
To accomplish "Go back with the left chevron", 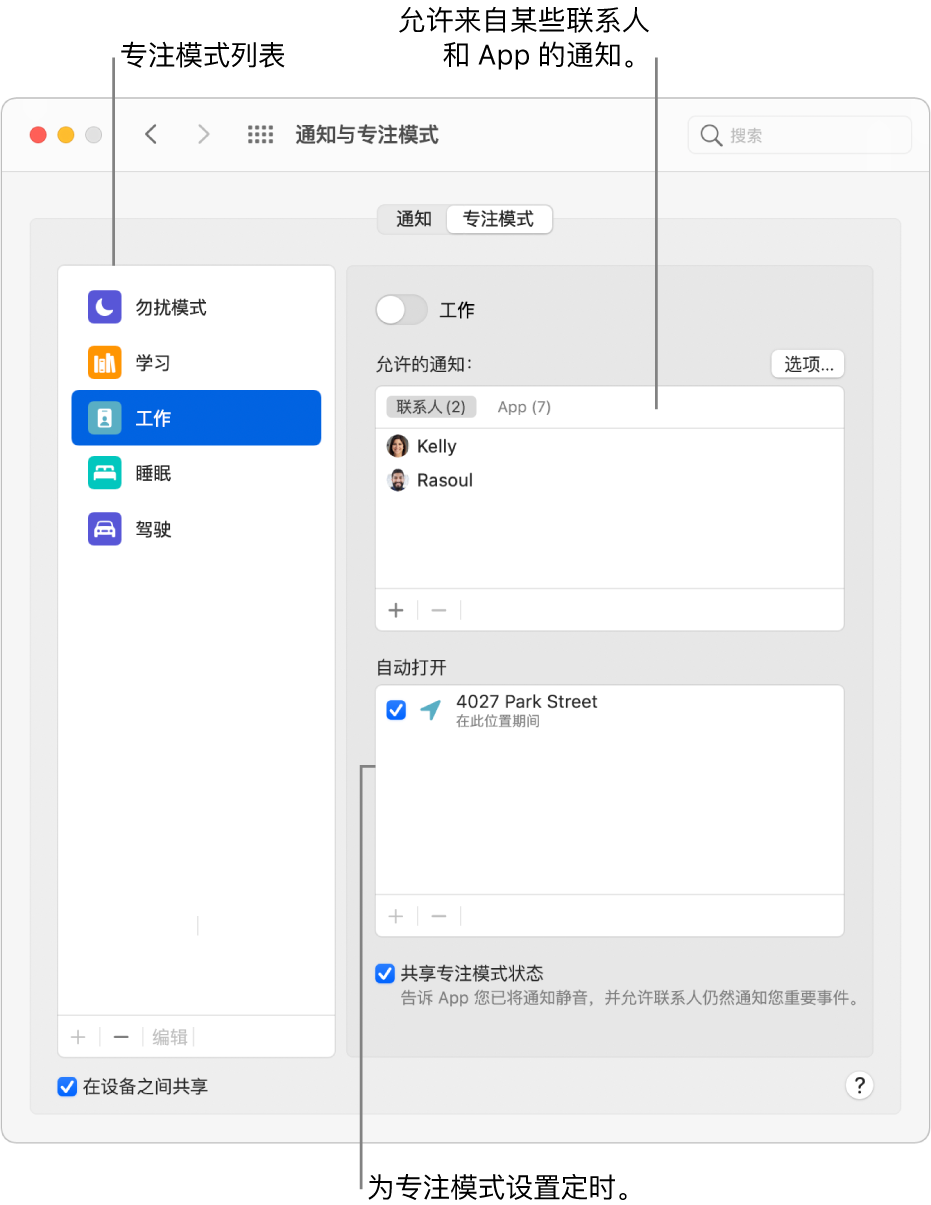I will coord(151,134).
